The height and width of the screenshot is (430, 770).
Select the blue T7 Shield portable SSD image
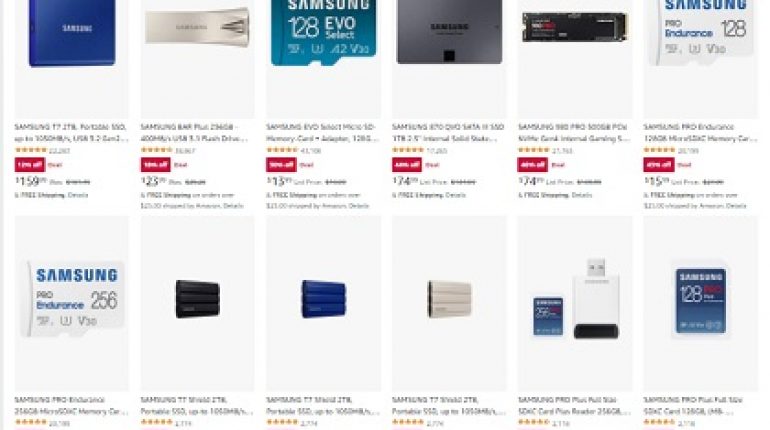coord(324,299)
